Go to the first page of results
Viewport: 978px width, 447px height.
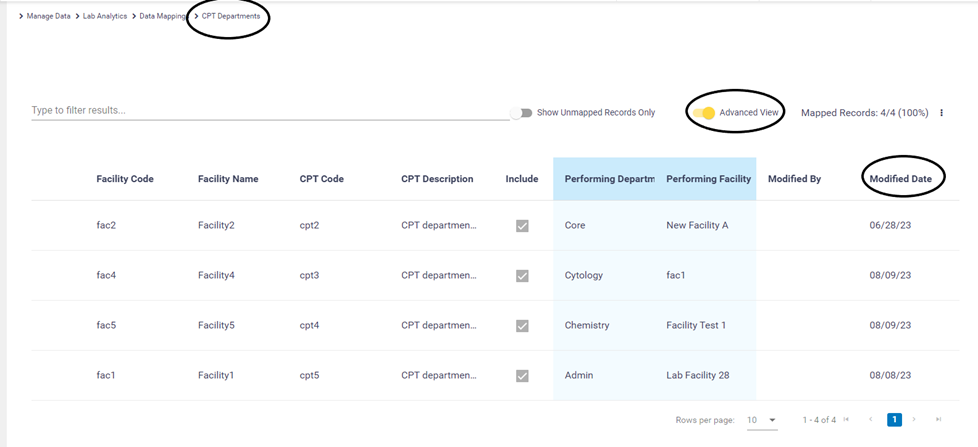[x=847, y=420]
